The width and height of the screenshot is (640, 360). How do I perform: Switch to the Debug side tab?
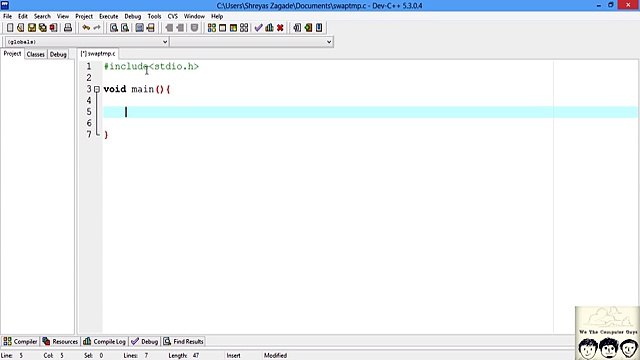pyautogui.click(x=58, y=54)
